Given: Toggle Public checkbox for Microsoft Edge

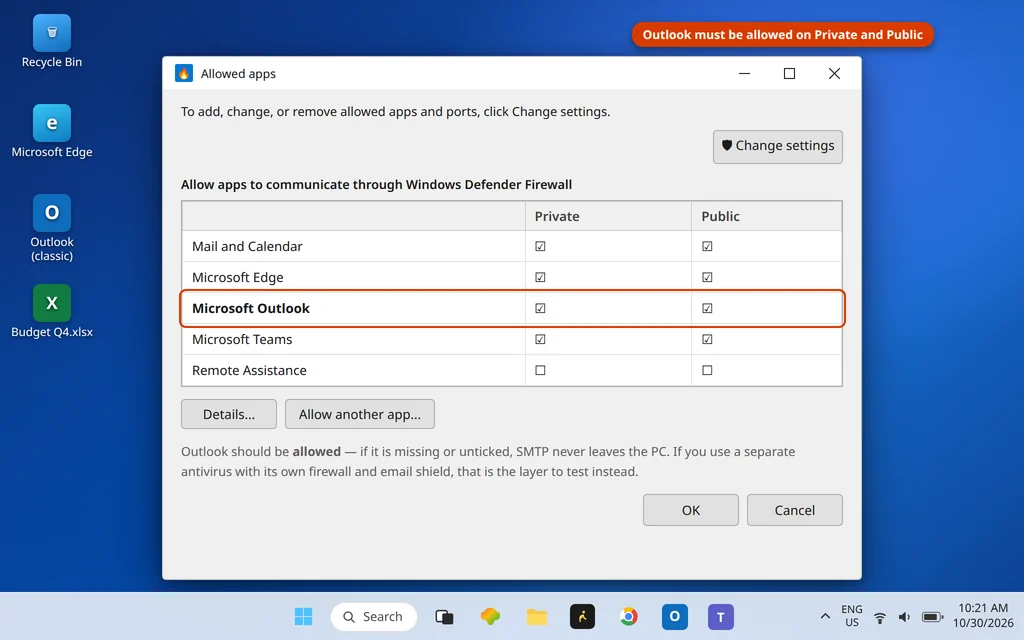Looking at the screenshot, I should pos(707,277).
